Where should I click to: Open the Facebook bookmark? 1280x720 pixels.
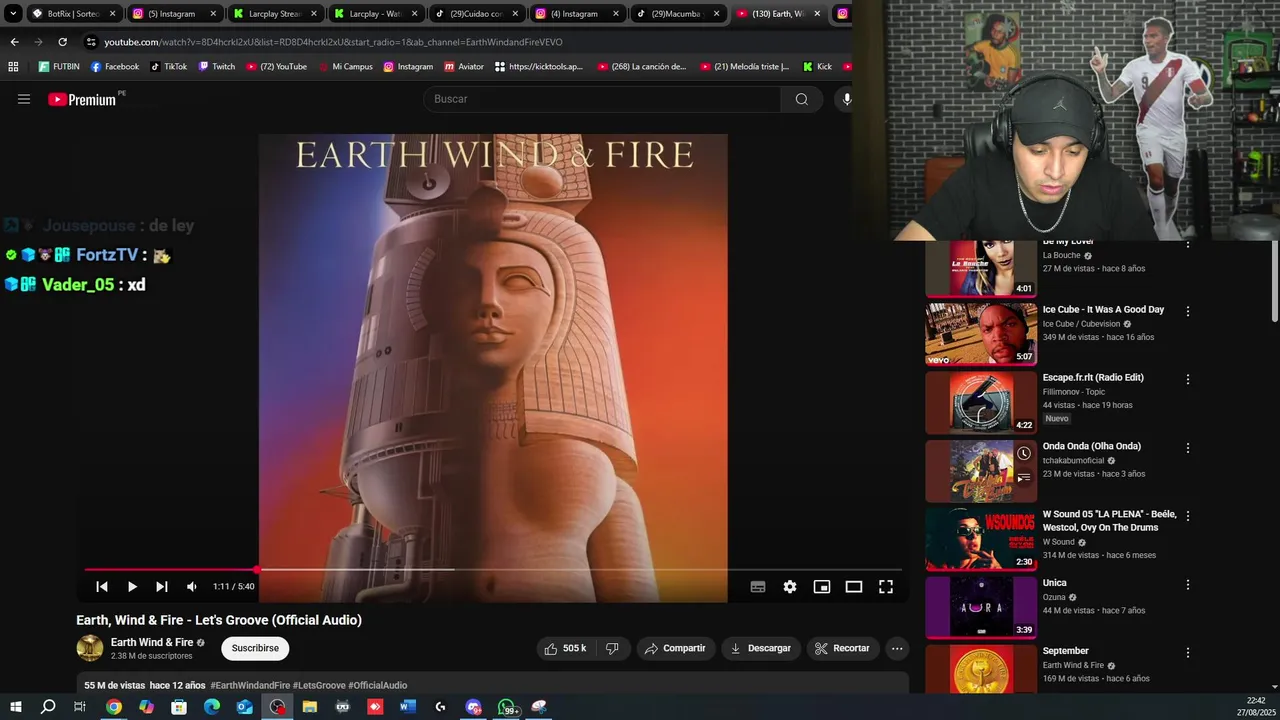coord(115,67)
